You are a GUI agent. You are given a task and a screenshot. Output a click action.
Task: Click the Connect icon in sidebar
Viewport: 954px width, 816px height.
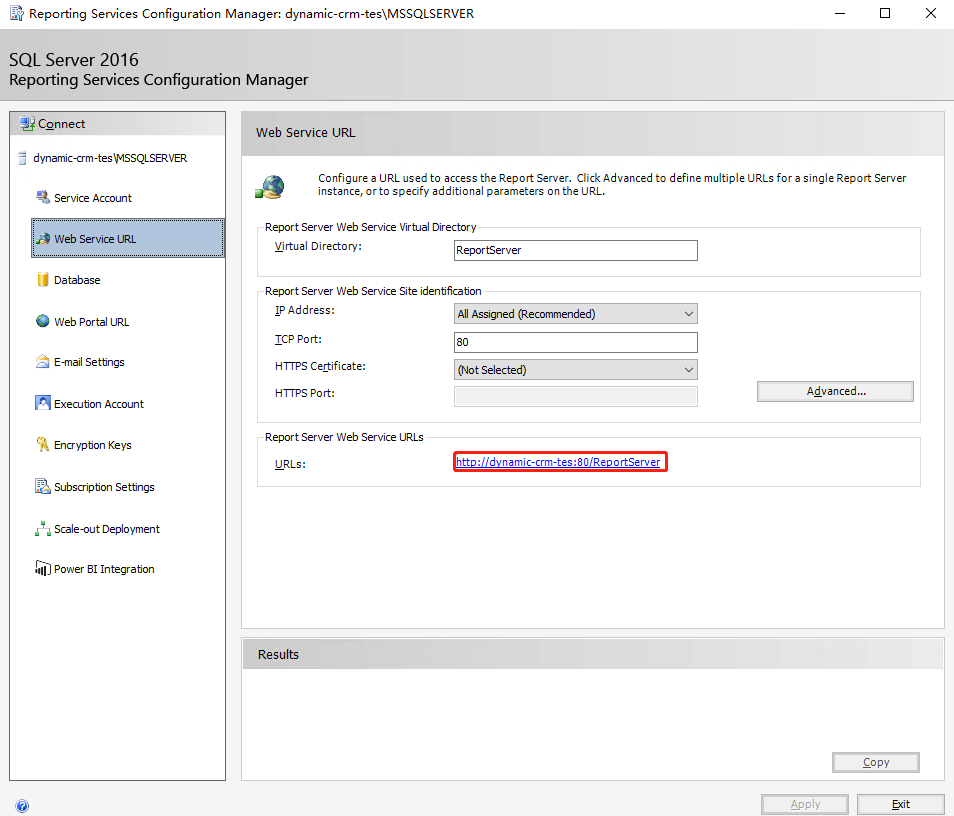27,124
